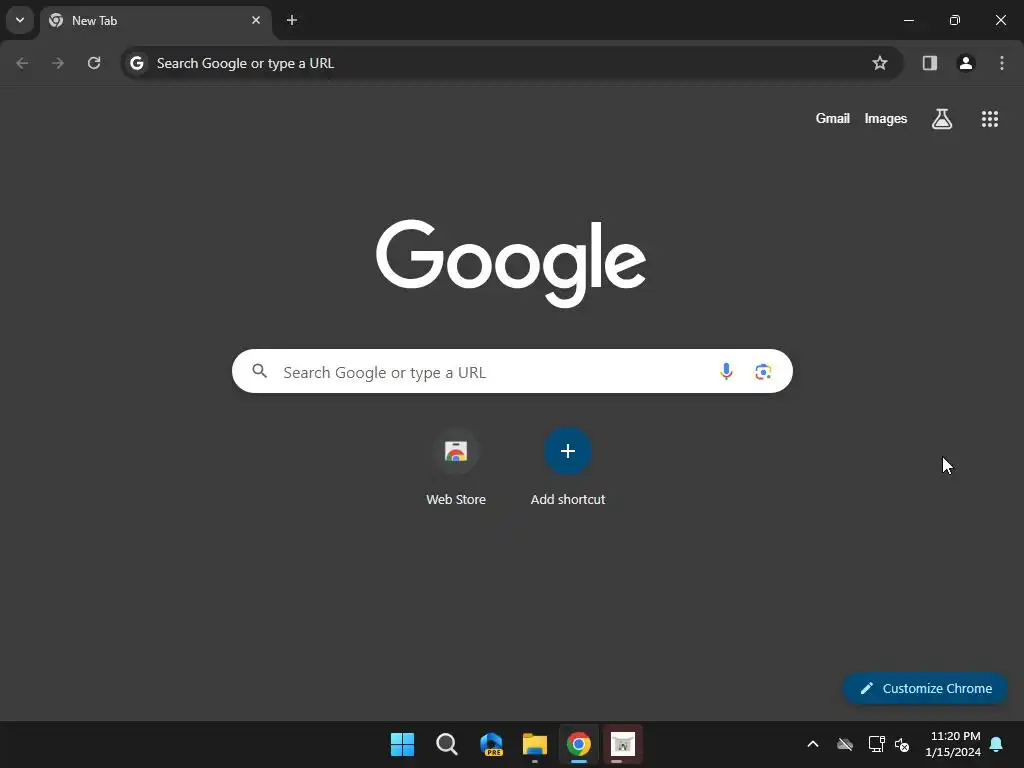Click the Customize Chrome button
Image resolution: width=1024 pixels, height=768 pixels.
click(925, 688)
